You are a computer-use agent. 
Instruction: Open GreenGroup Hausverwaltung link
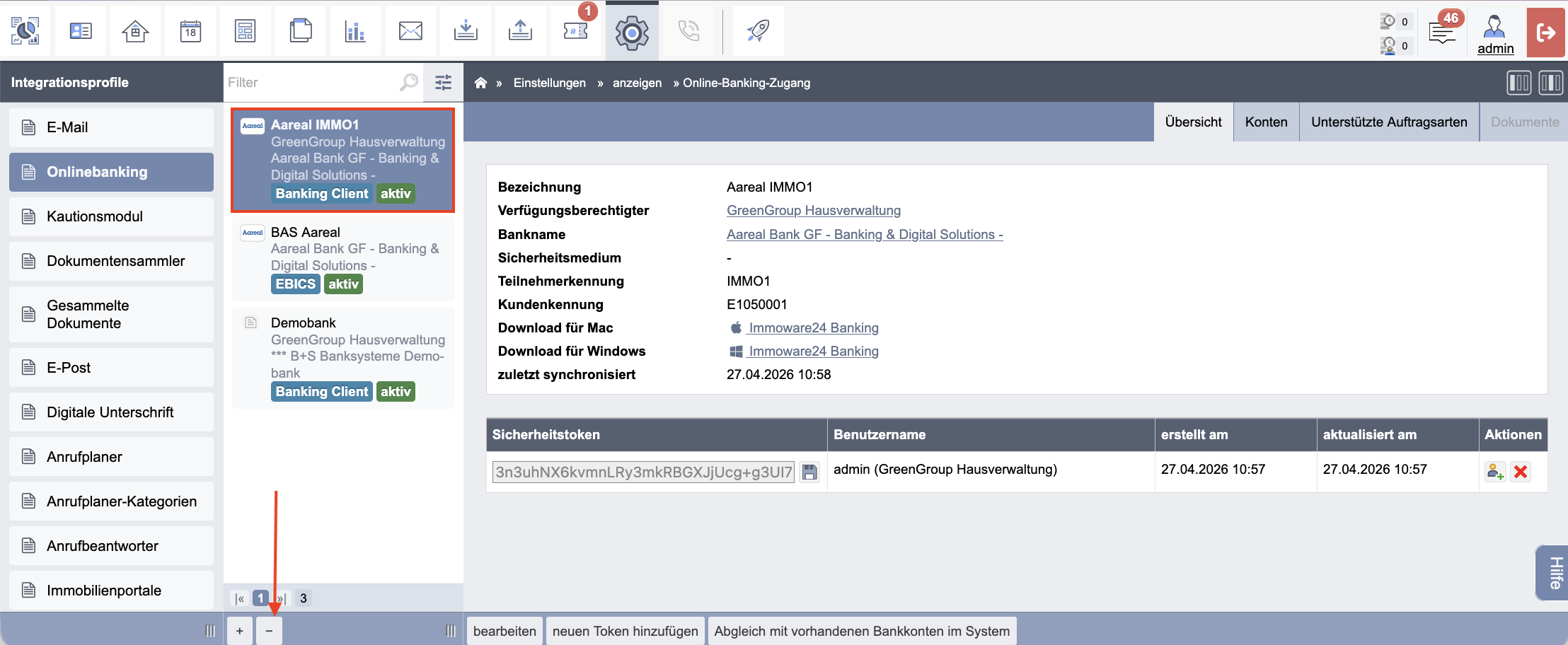(x=814, y=211)
